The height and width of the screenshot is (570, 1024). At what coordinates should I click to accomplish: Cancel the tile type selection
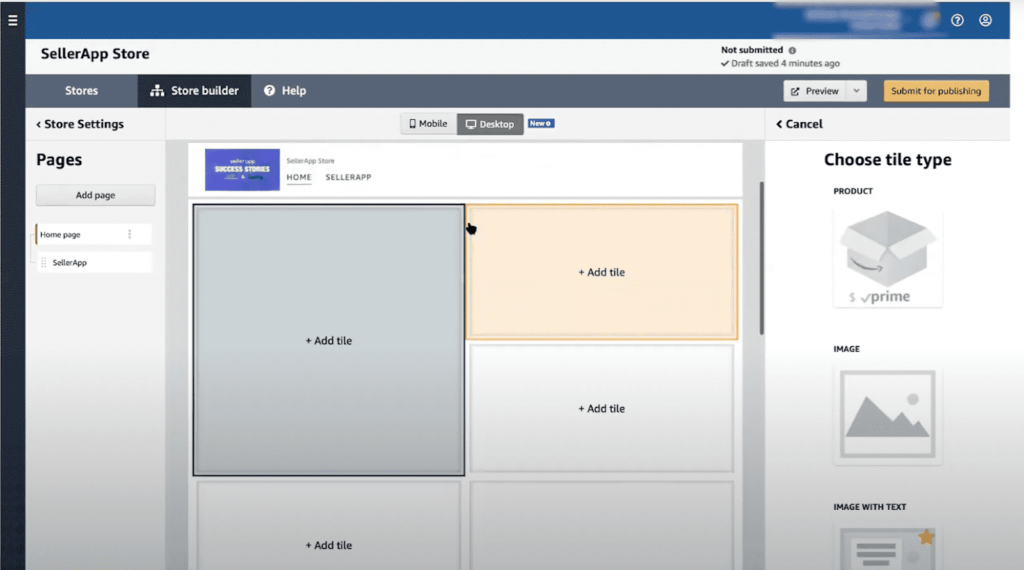(x=800, y=124)
